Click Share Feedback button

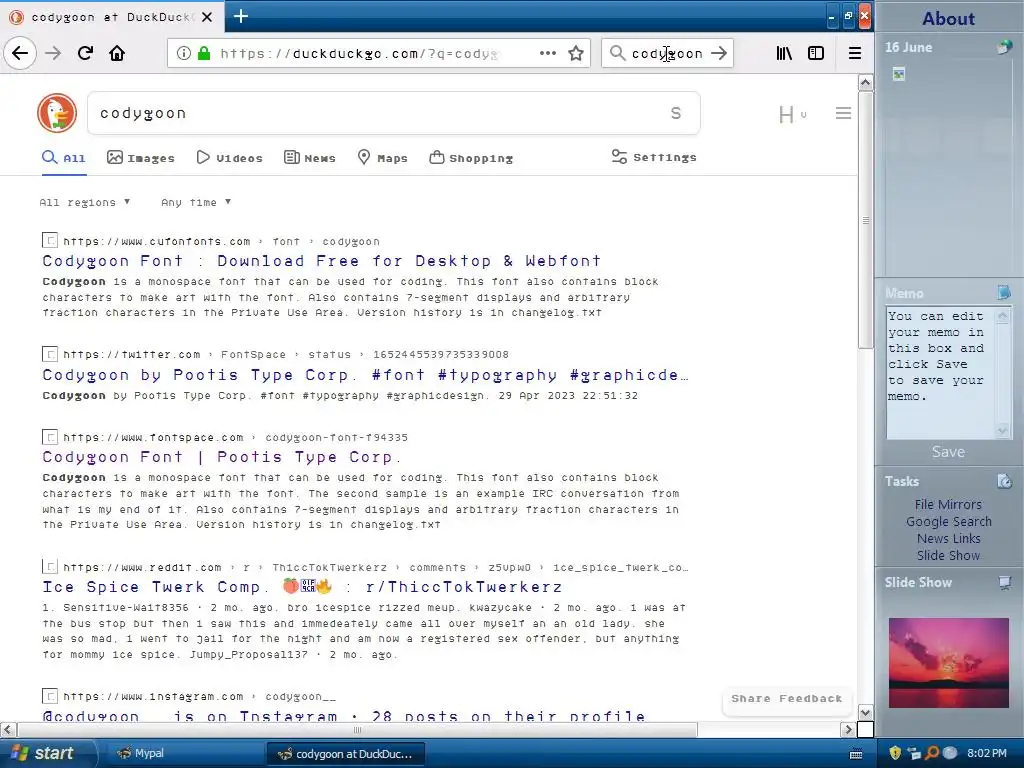click(x=786, y=699)
